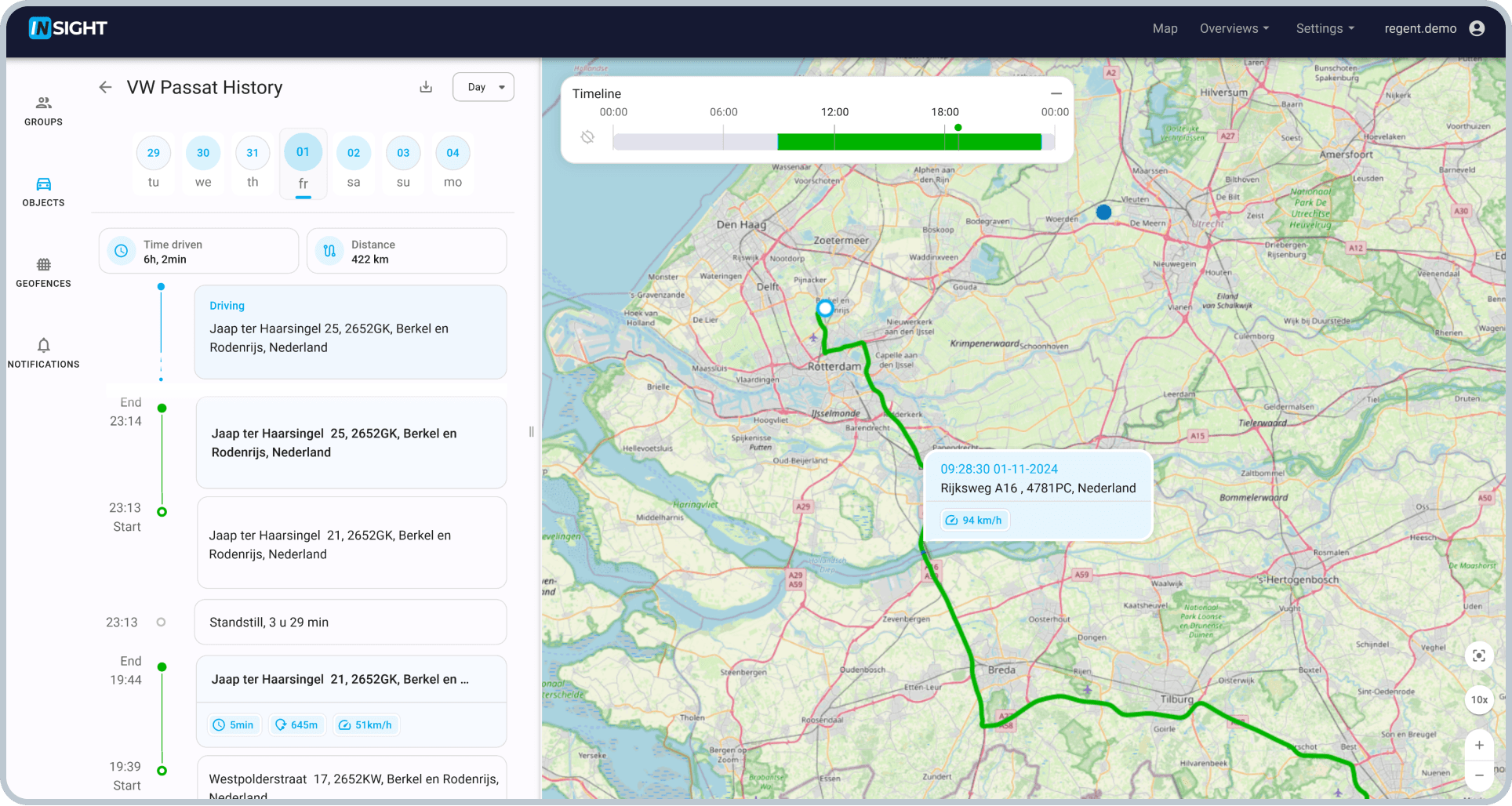Click the green timeline position marker
1512x806 pixels.
click(958, 128)
